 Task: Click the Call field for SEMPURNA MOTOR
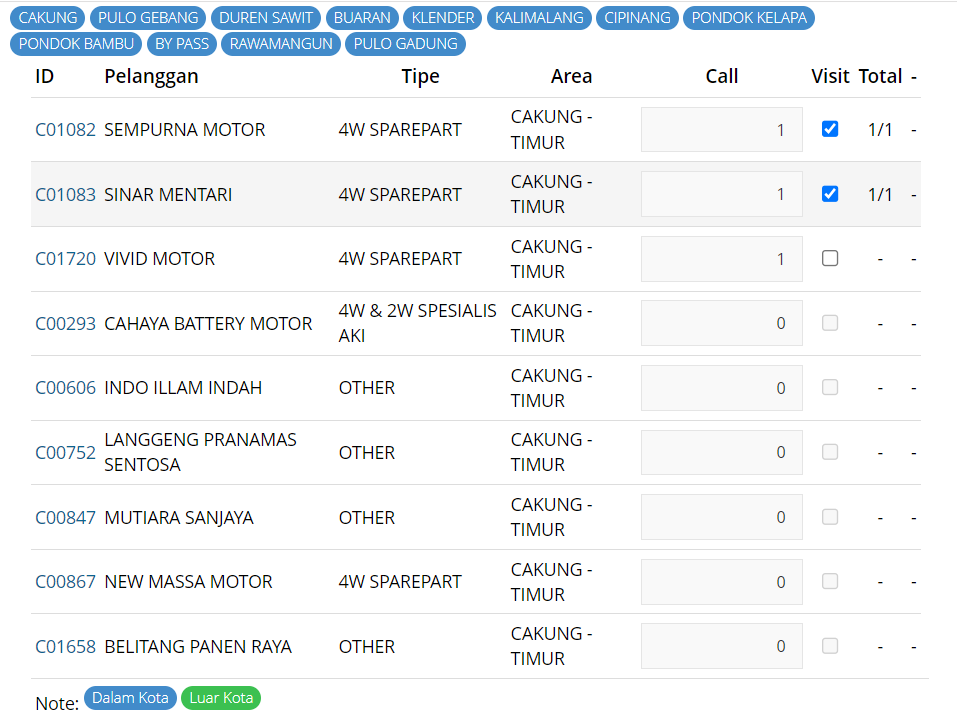(x=721, y=130)
